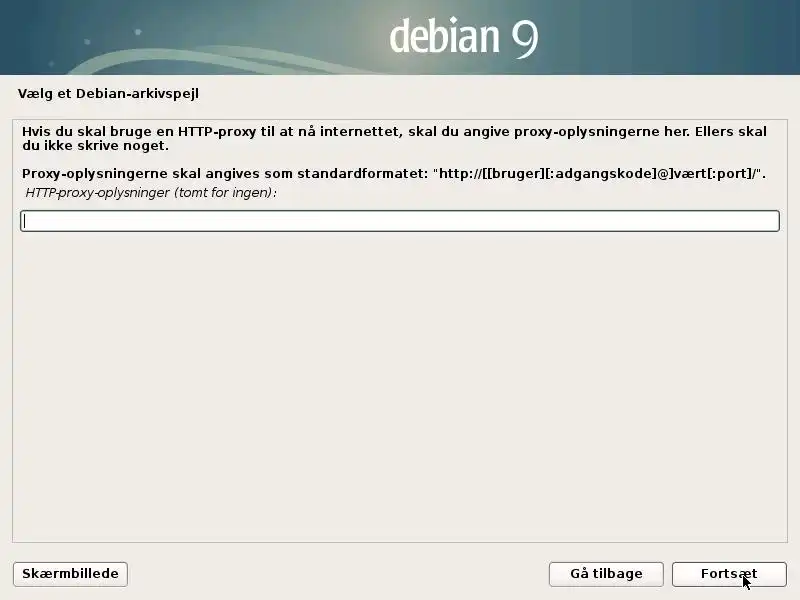Click the blinking text cursor in the proxy field
Image resolution: width=800 pixels, height=600 pixels.
pyautogui.click(x=24, y=221)
